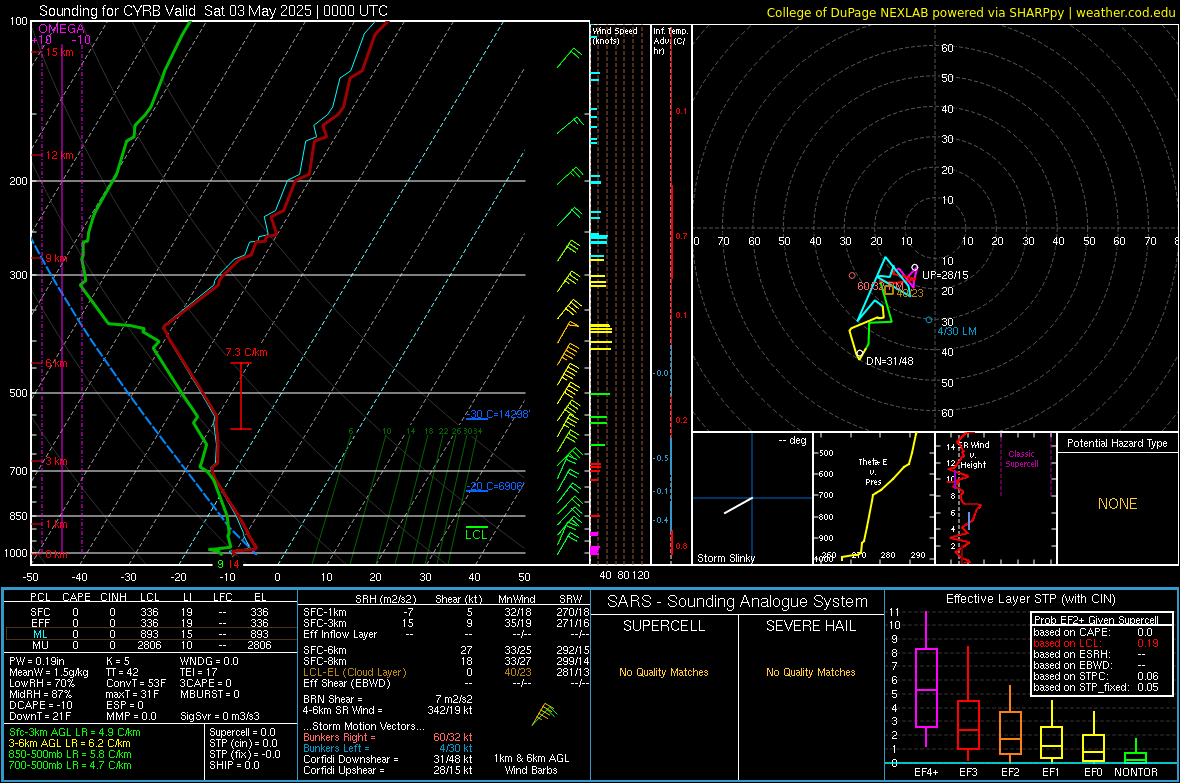Click the white Corfidi upshear marker near UP=28/15
This screenshot has width=1180, height=783.
click(914, 267)
